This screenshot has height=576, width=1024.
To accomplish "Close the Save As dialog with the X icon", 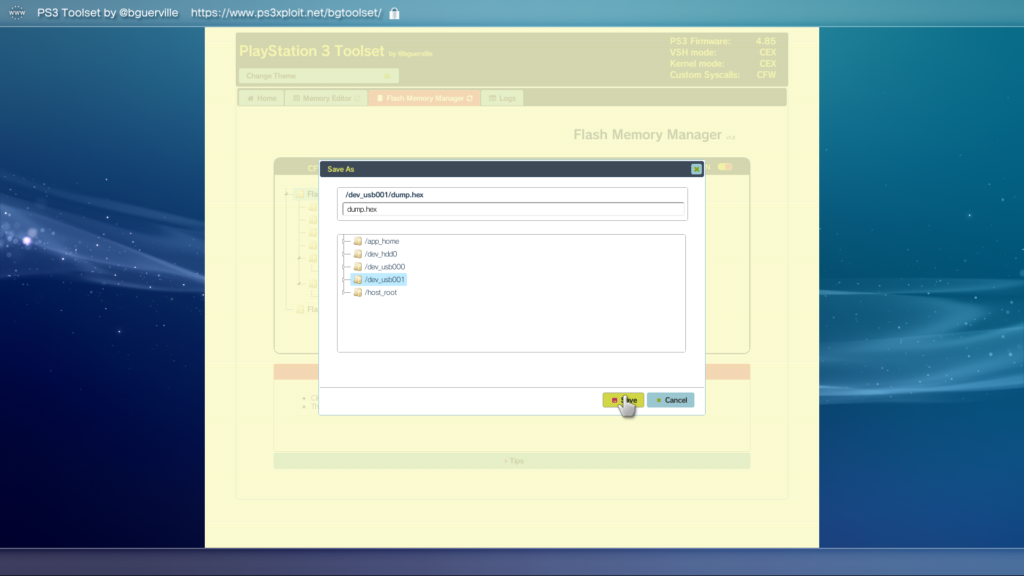I will 696,169.
